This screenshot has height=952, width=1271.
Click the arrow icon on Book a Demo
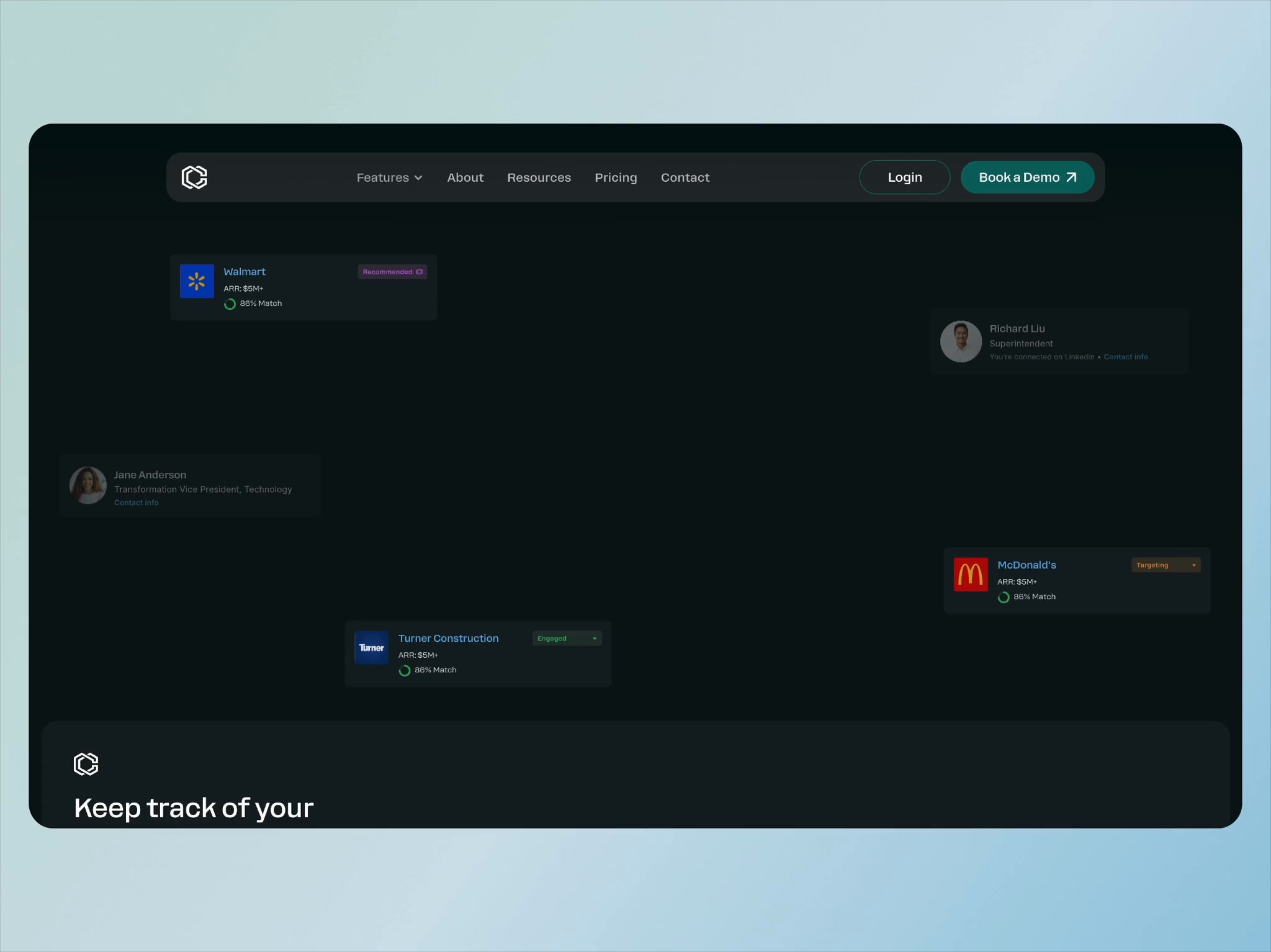pyautogui.click(x=1071, y=177)
